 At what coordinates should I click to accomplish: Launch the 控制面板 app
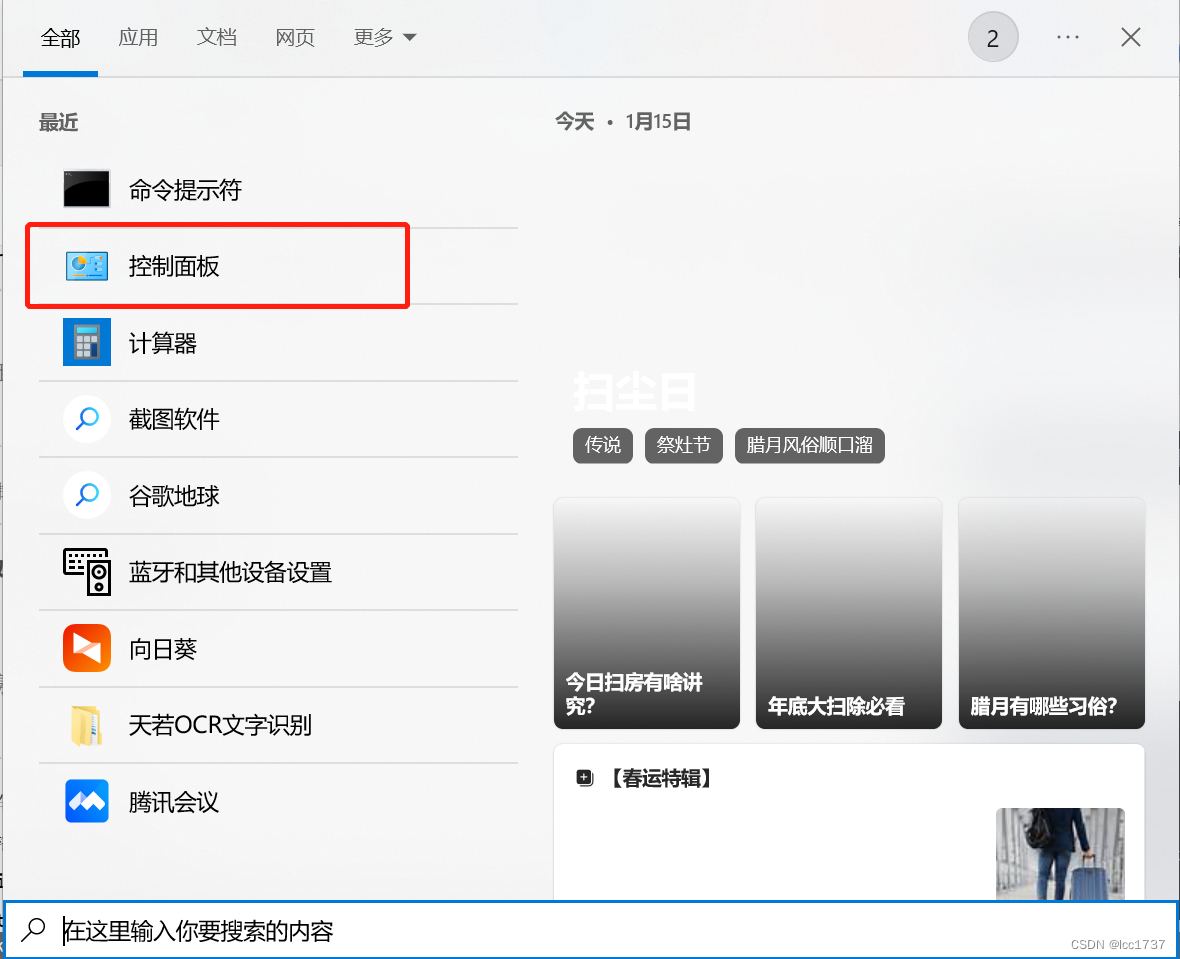173,265
